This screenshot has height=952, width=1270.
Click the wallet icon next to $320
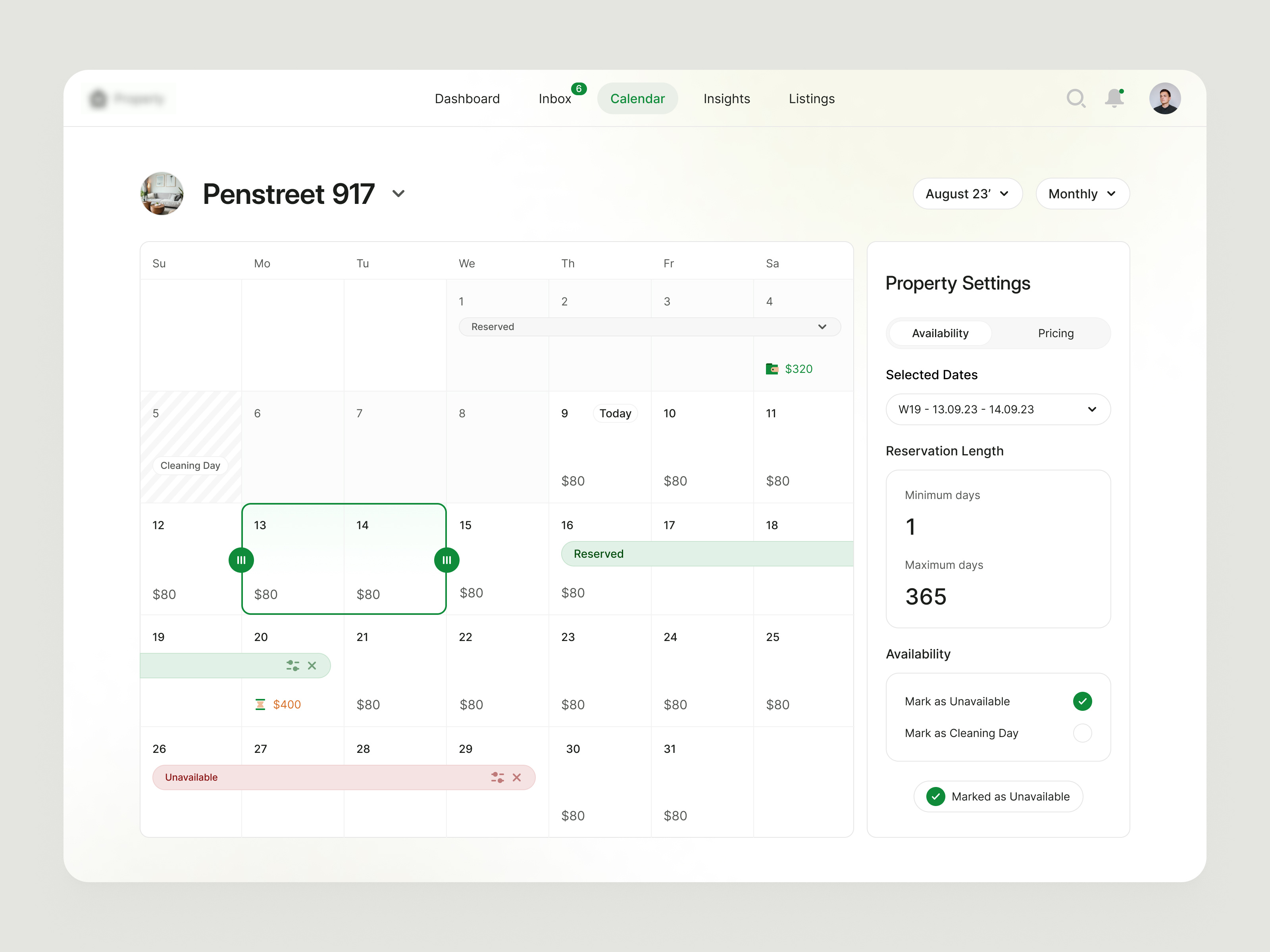pos(772,369)
